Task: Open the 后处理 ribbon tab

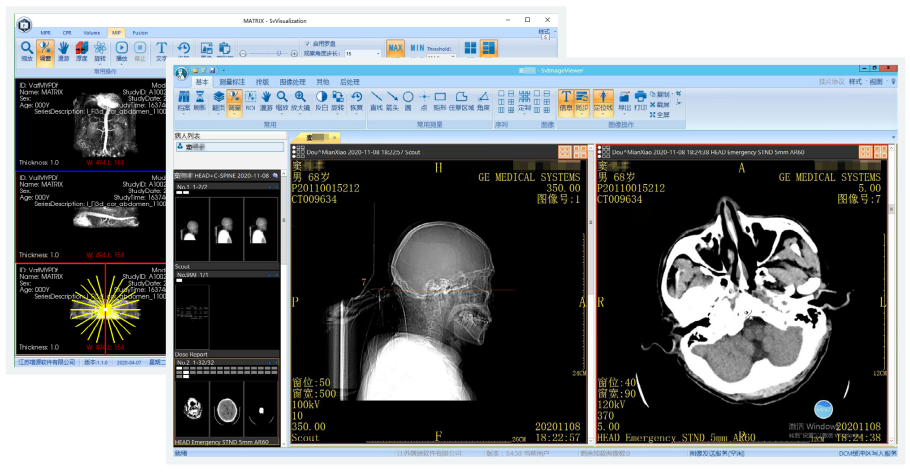Action: [x=349, y=82]
